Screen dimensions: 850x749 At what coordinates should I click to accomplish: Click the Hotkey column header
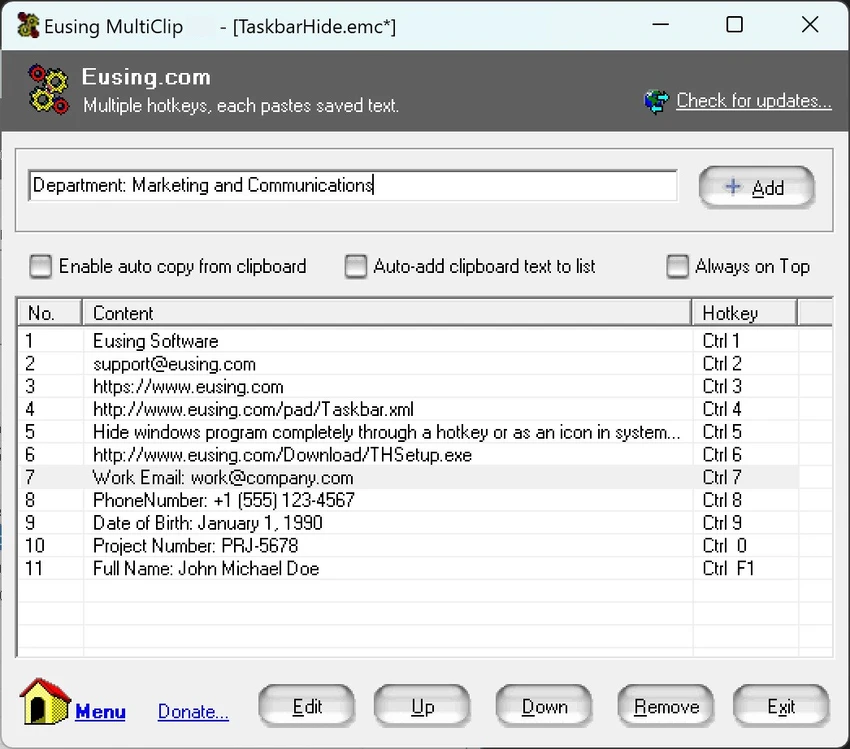click(745, 313)
